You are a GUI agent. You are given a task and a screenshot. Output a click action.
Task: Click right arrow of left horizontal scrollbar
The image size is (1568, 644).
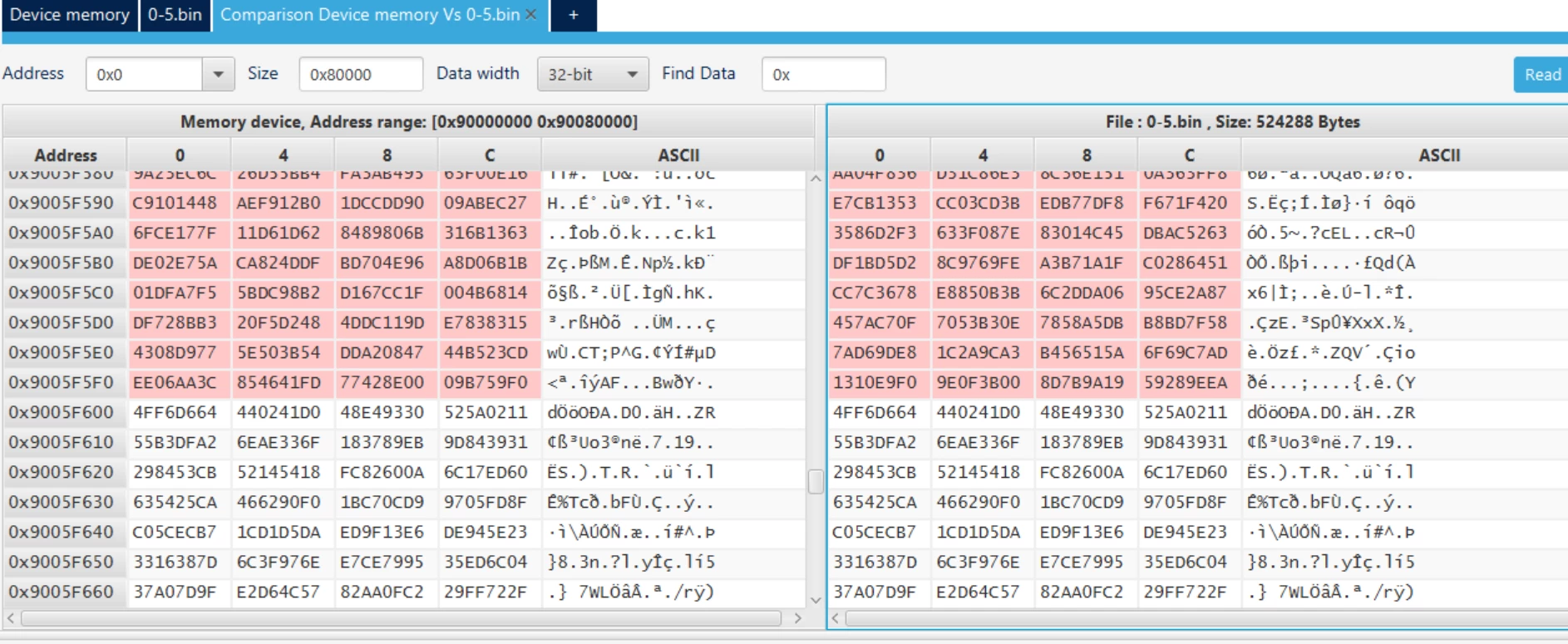coord(797,618)
